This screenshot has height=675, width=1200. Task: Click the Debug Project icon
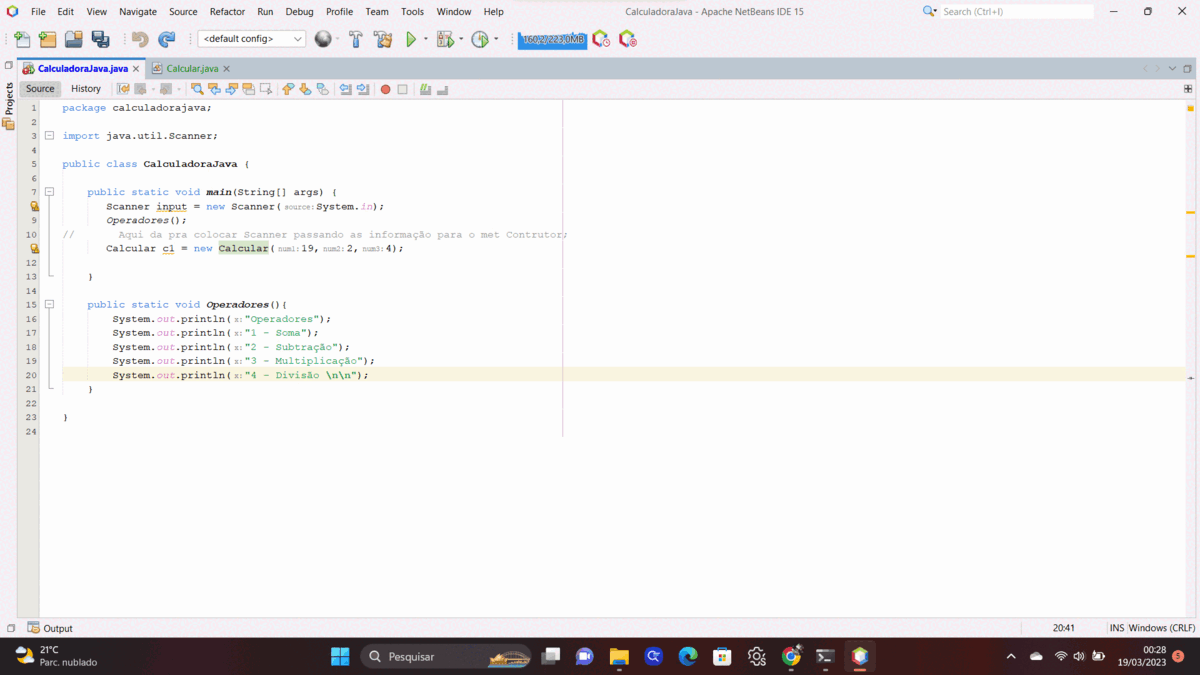[x=446, y=39]
